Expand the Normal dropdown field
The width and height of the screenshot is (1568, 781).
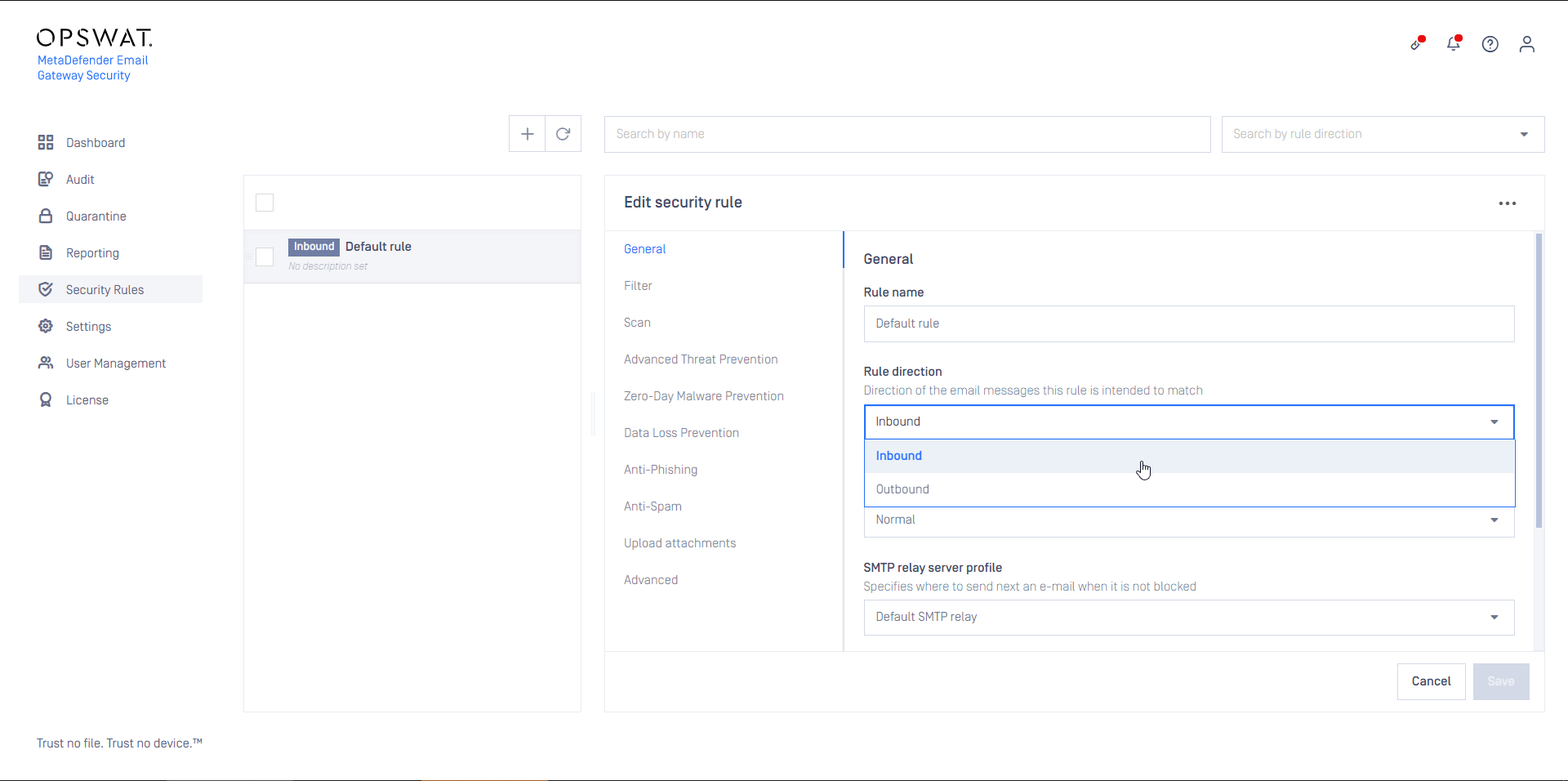pos(1188,520)
